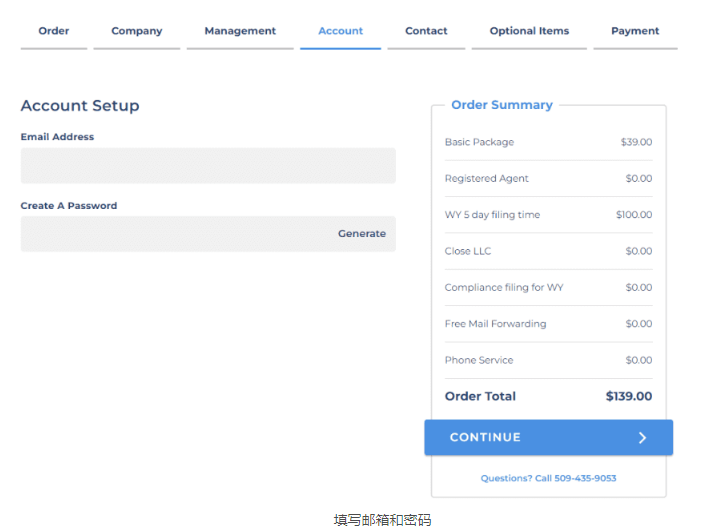
Task: Click the Questions? Call 509-435-9053 link
Action: (548, 478)
